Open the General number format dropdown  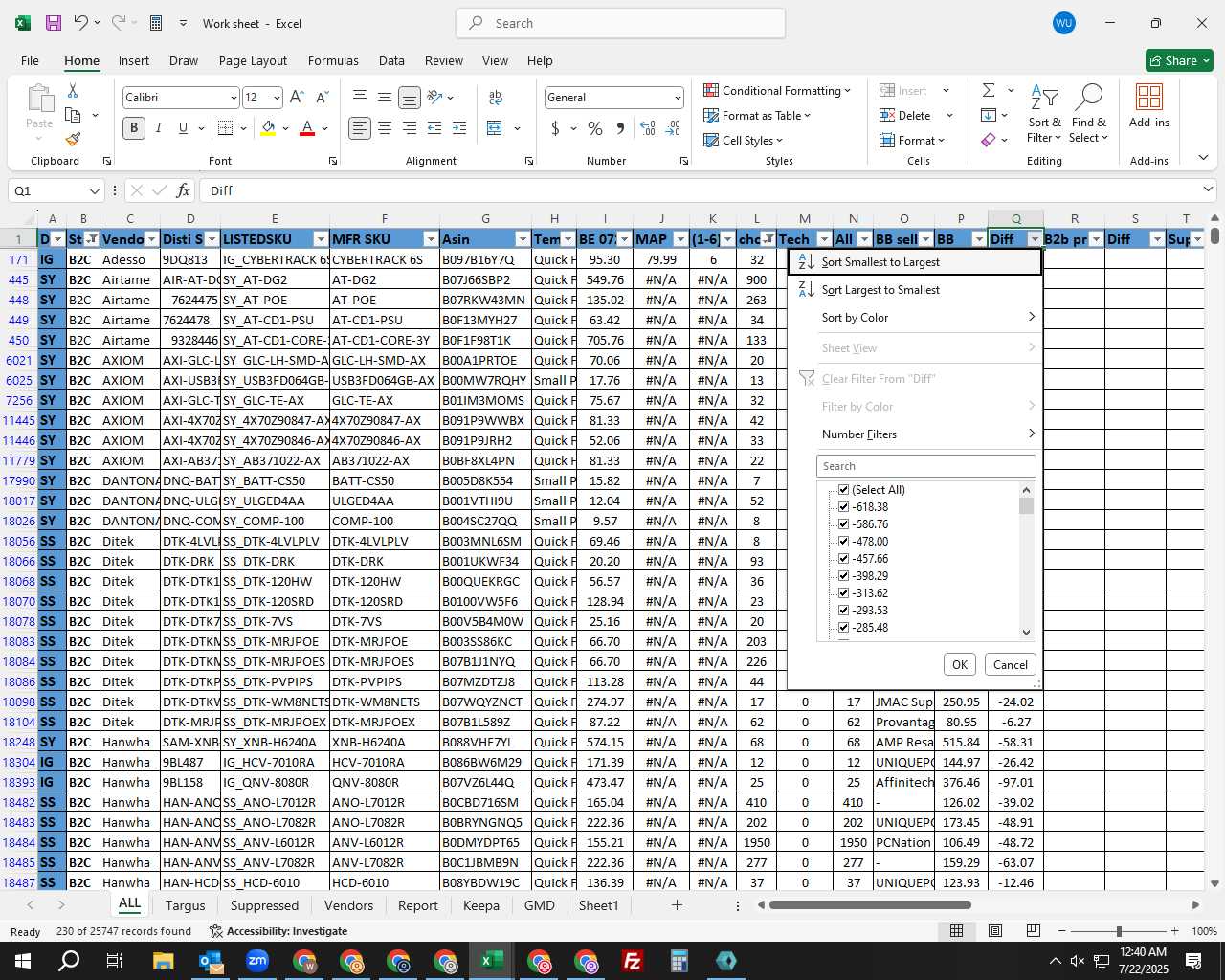[678, 98]
